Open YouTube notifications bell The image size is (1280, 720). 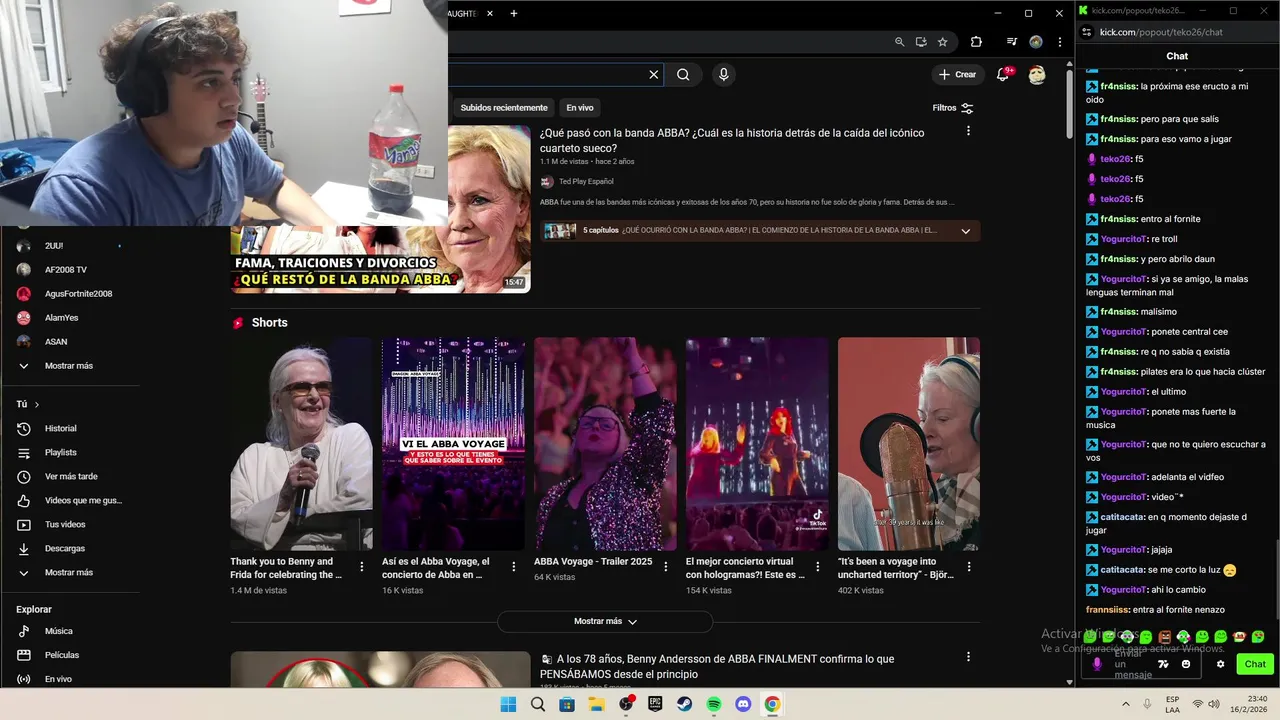[x=1003, y=74]
